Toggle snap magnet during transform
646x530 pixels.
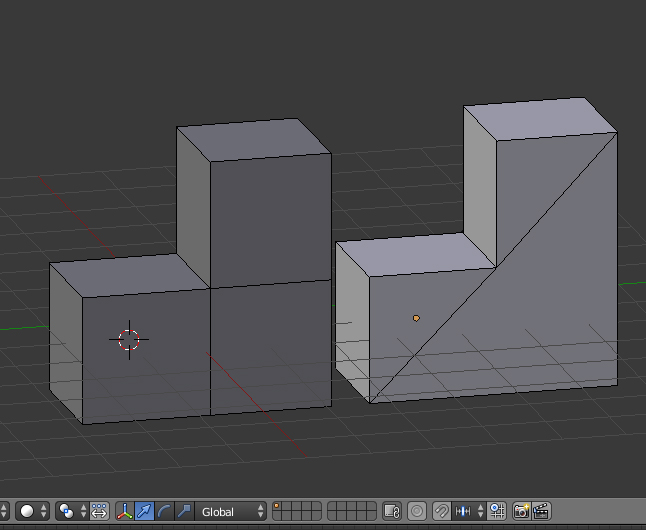(x=442, y=511)
